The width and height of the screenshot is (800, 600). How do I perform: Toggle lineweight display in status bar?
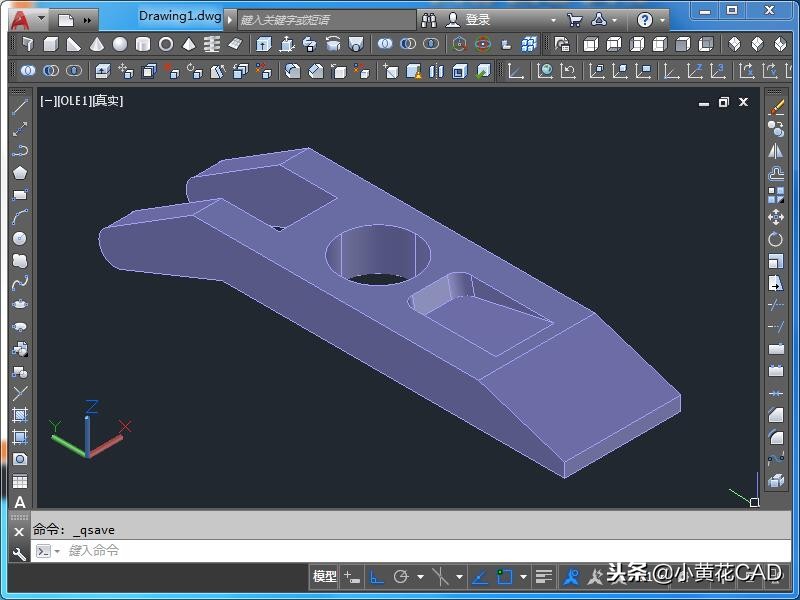pos(543,577)
